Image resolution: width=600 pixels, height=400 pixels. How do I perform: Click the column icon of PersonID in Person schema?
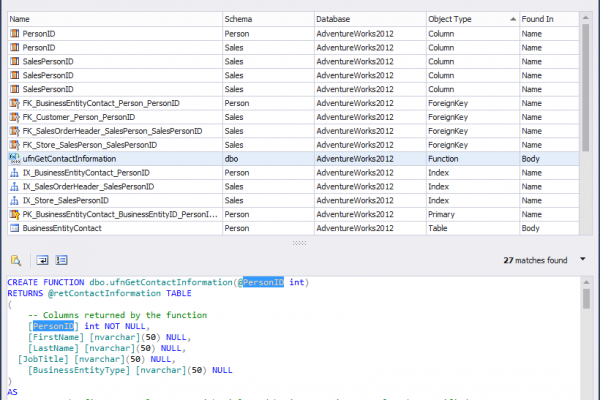15,33
